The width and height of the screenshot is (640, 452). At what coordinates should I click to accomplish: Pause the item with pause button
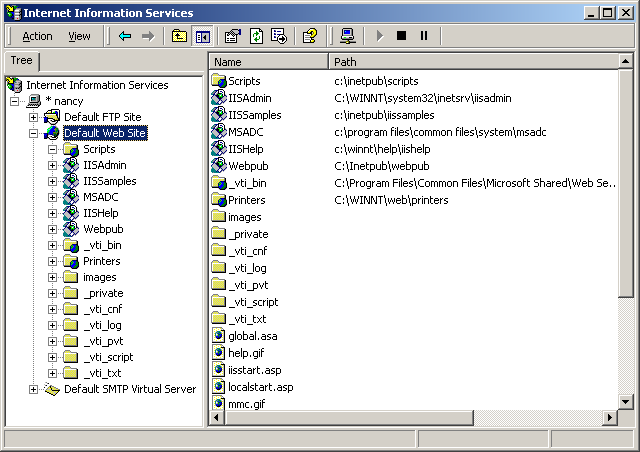pos(424,36)
